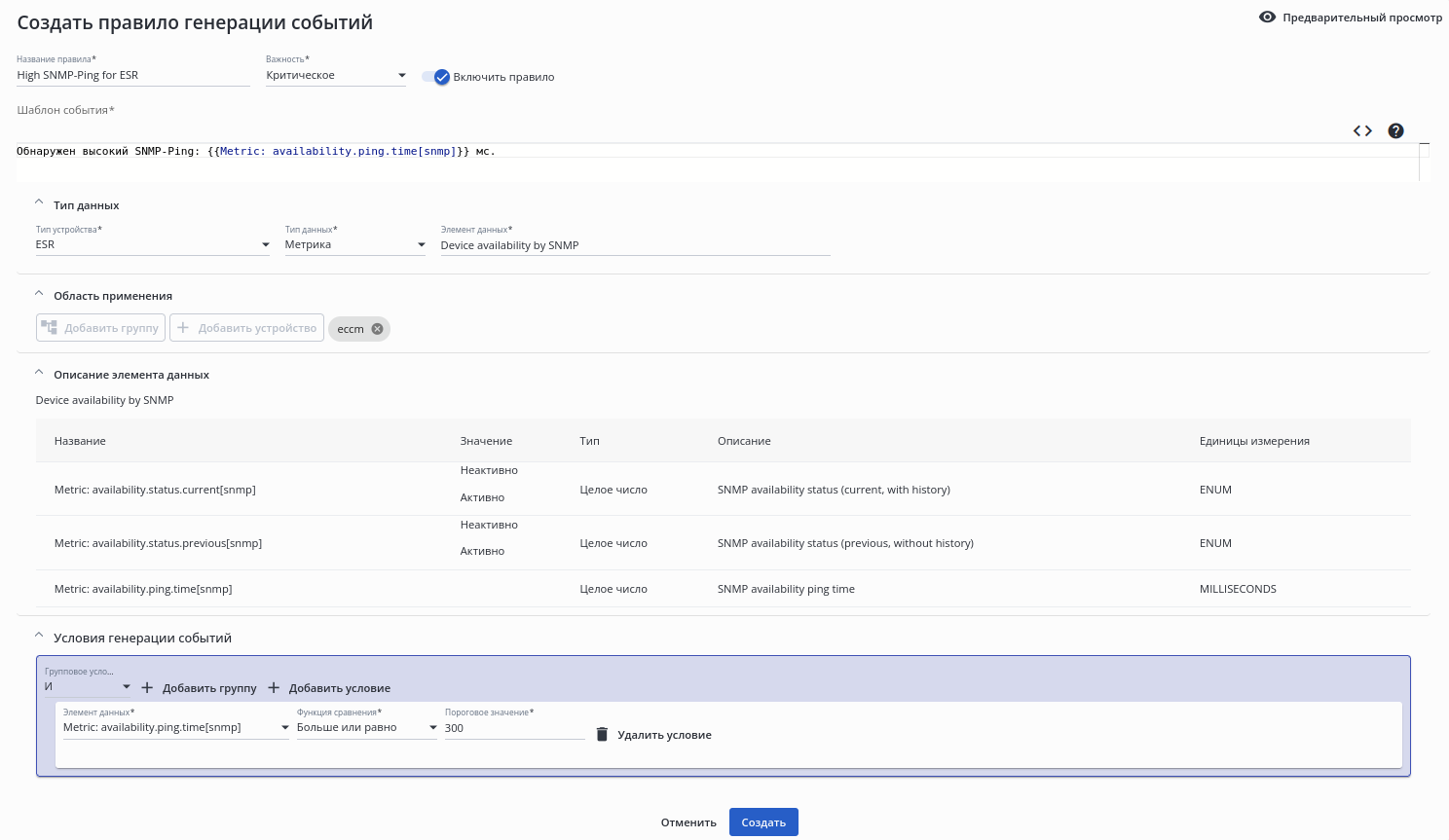
Task: Collapse the Тип данных section
Action: [39, 203]
